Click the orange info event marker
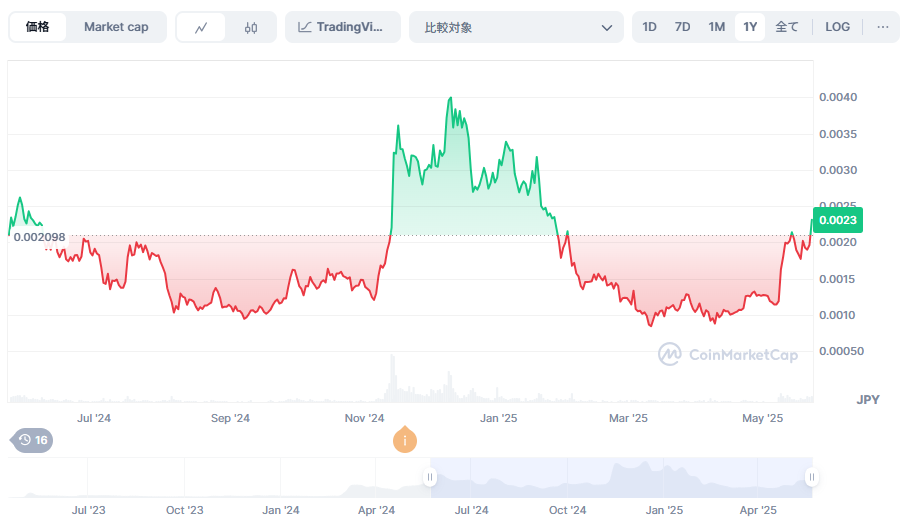This screenshot has height=527, width=909. click(405, 440)
